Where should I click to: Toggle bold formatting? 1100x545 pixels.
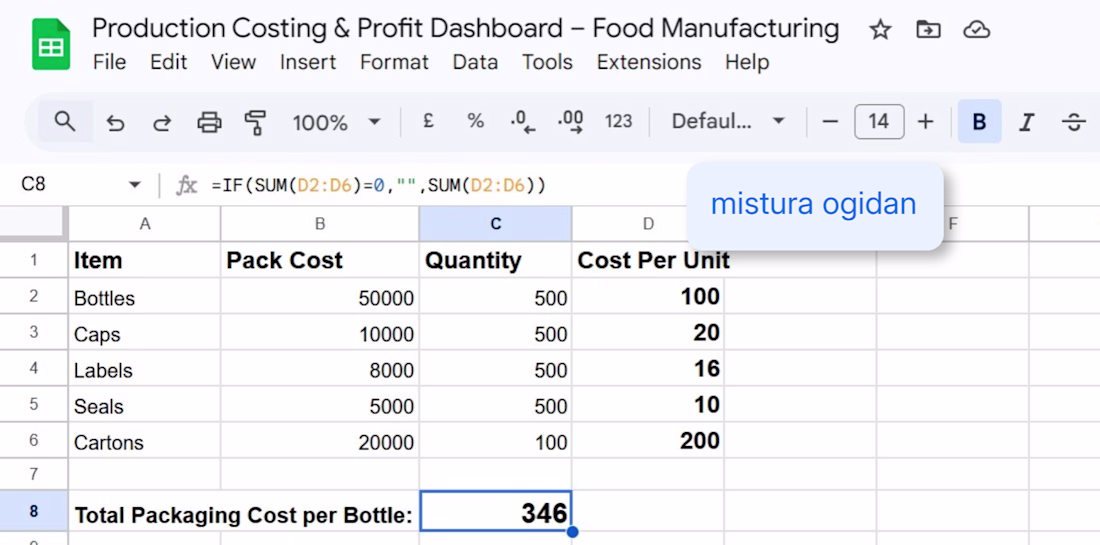(979, 122)
